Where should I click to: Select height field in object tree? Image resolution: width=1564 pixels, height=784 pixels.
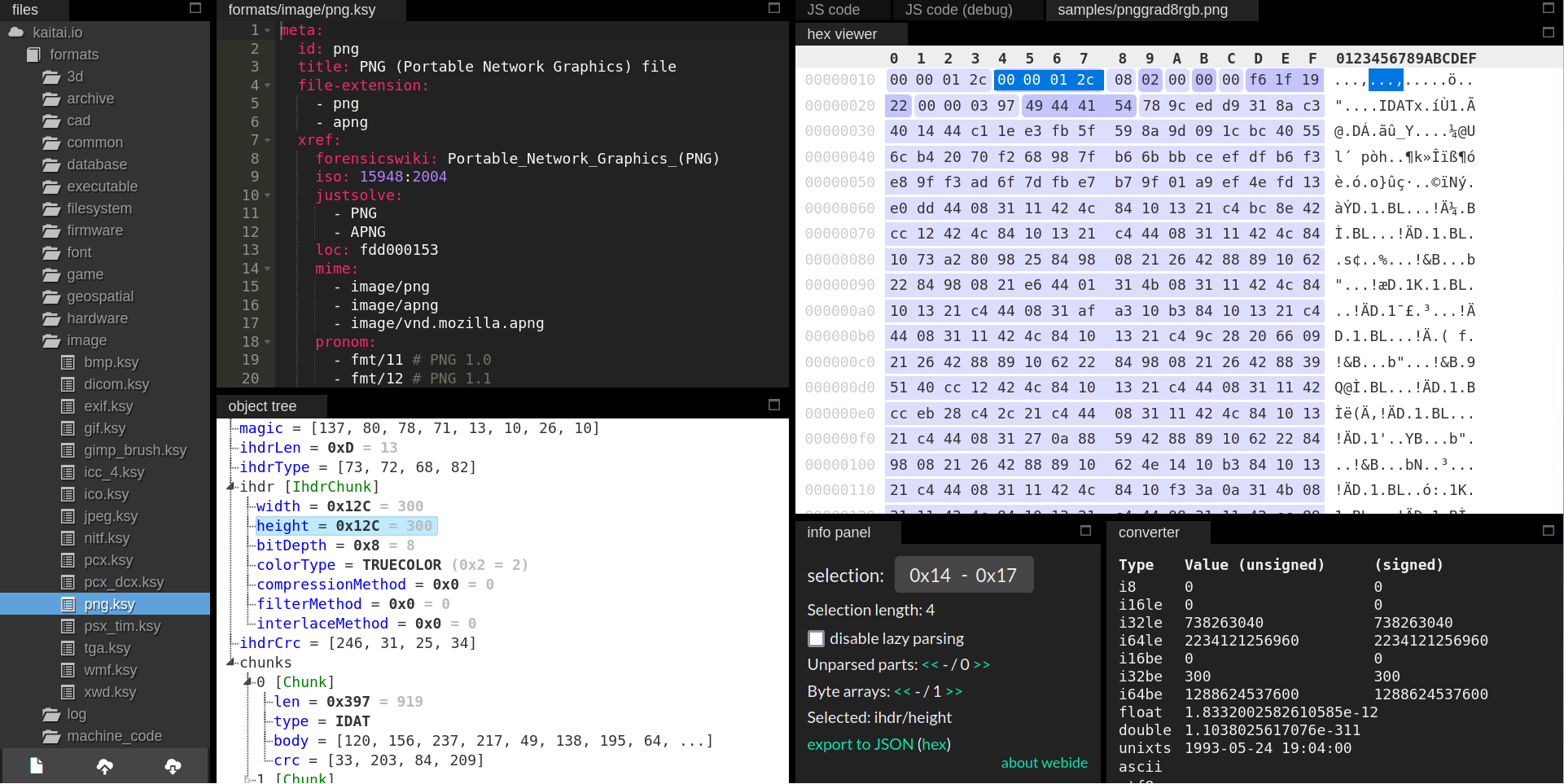(x=346, y=526)
